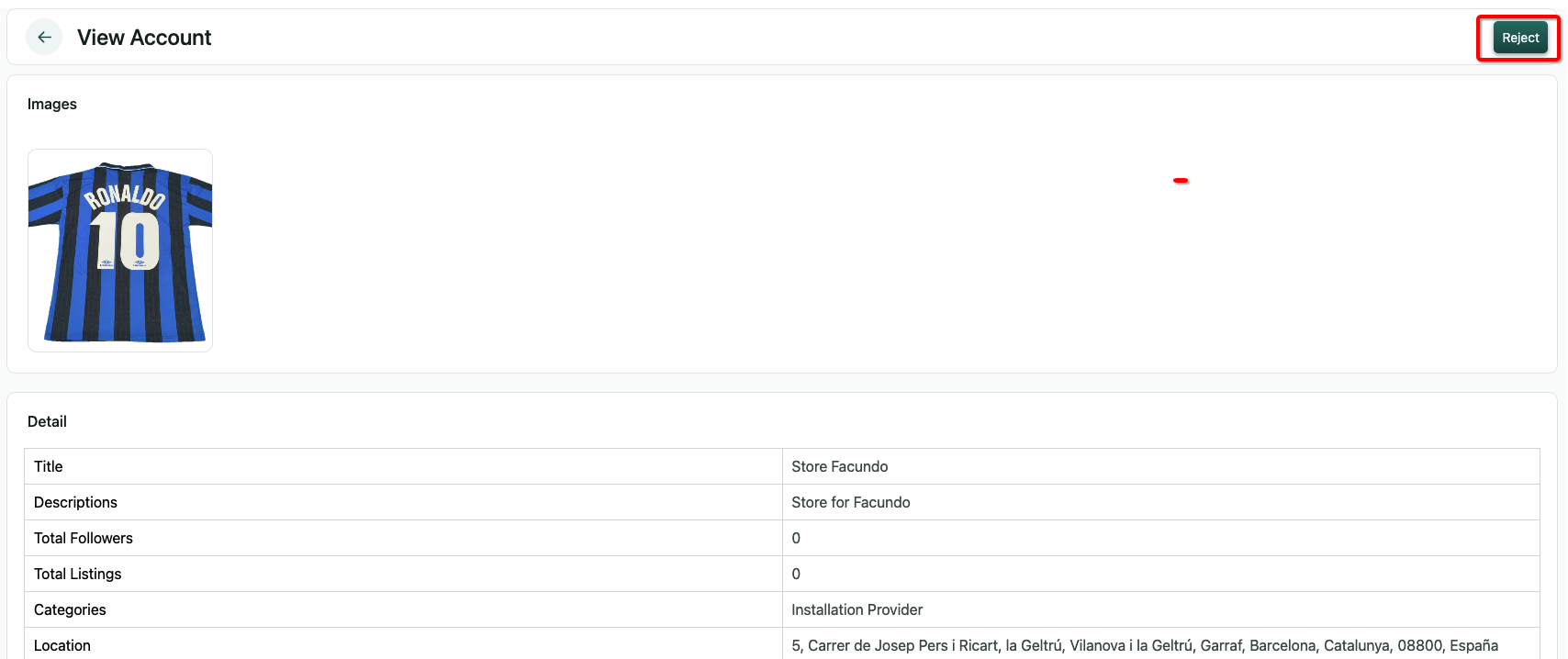Select the Total Listings count value
1568x659 pixels.
[x=796, y=574]
